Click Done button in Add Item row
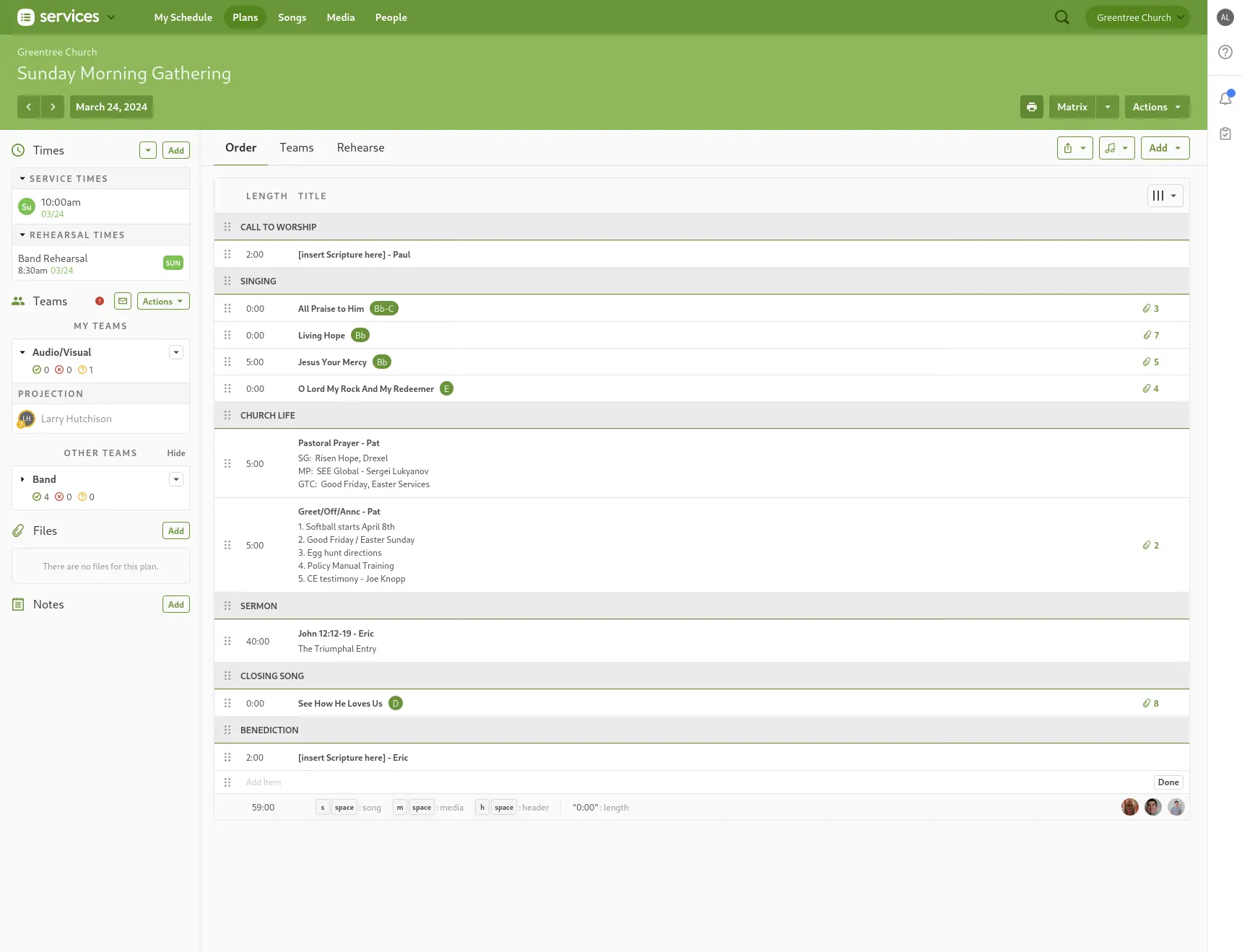Viewport: 1242px width, 952px height. pyautogui.click(x=1168, y=782)
